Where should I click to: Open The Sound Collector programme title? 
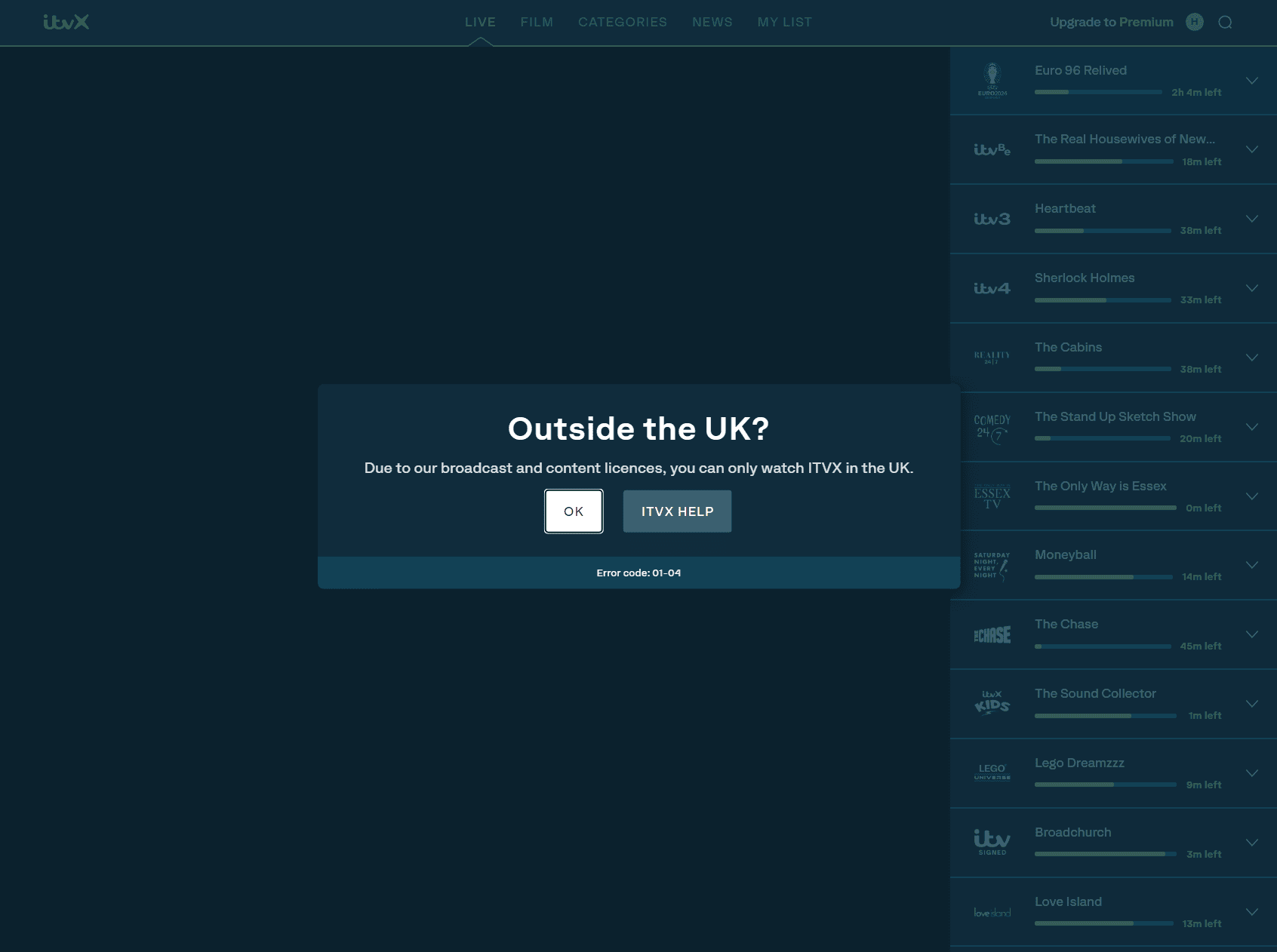[x=1095, y=694]
